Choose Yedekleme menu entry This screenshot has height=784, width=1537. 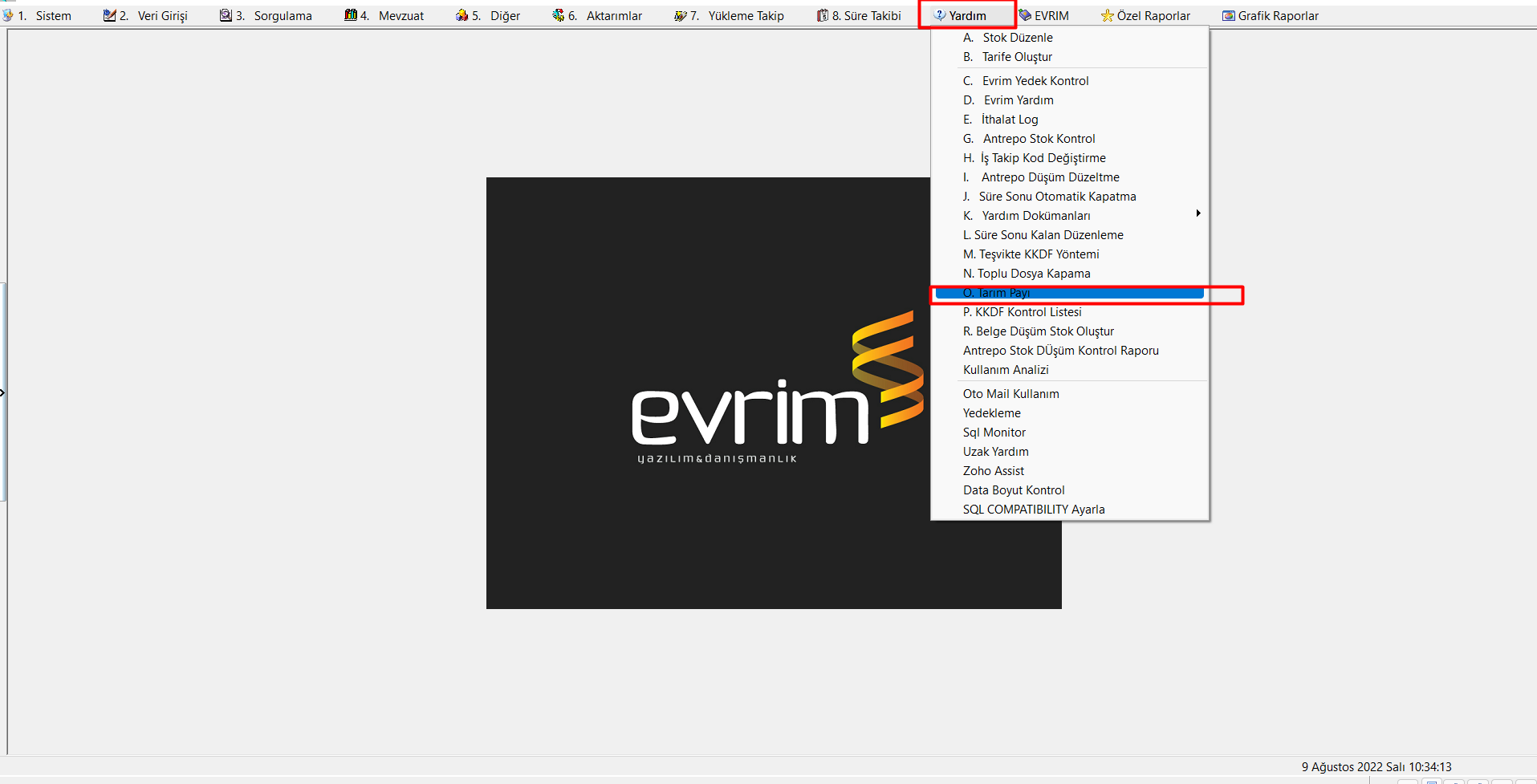[x=1069, y=413]
